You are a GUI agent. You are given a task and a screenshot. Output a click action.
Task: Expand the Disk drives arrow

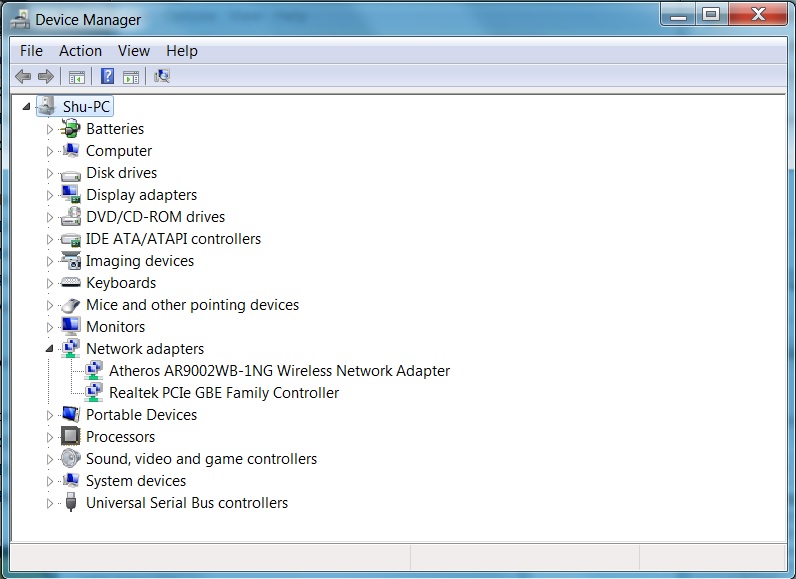point(50,173)
